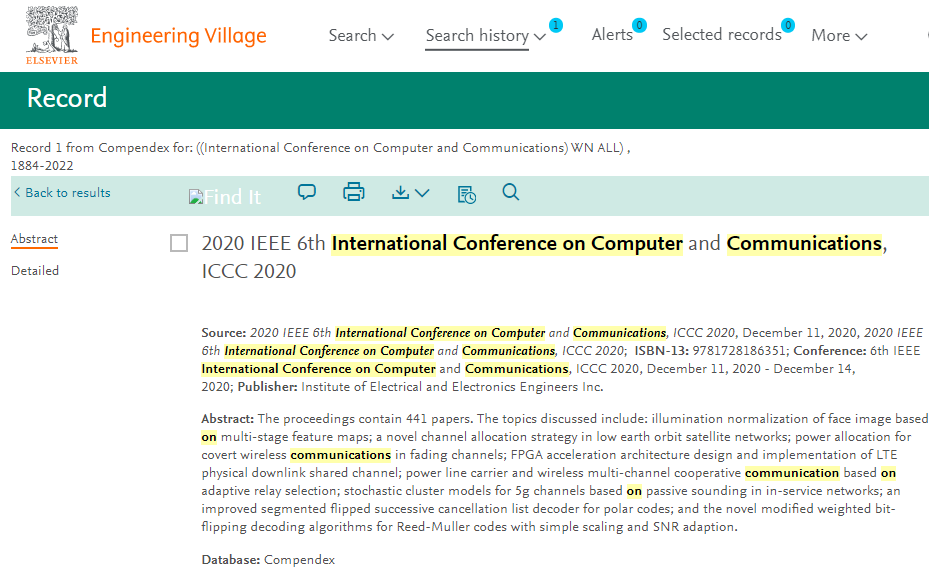Image resolution: width=929 pixels, height=585 pixels.
Task: Expand the Search dropdown menu
Action: coord(361,35)
